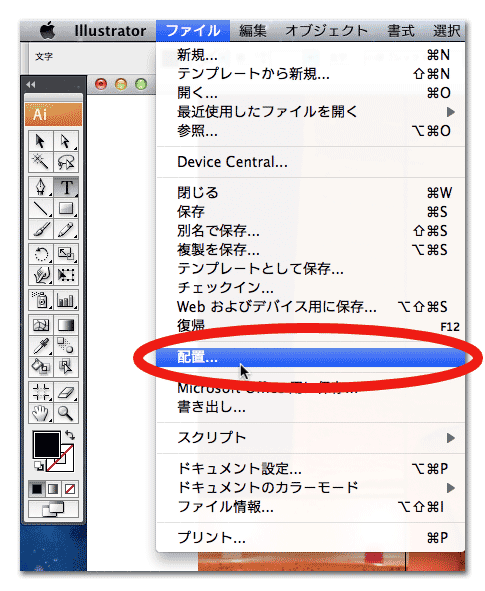Screen dimensions: 485x591
Task: Select the Crop Area tool
Action: 40,392
